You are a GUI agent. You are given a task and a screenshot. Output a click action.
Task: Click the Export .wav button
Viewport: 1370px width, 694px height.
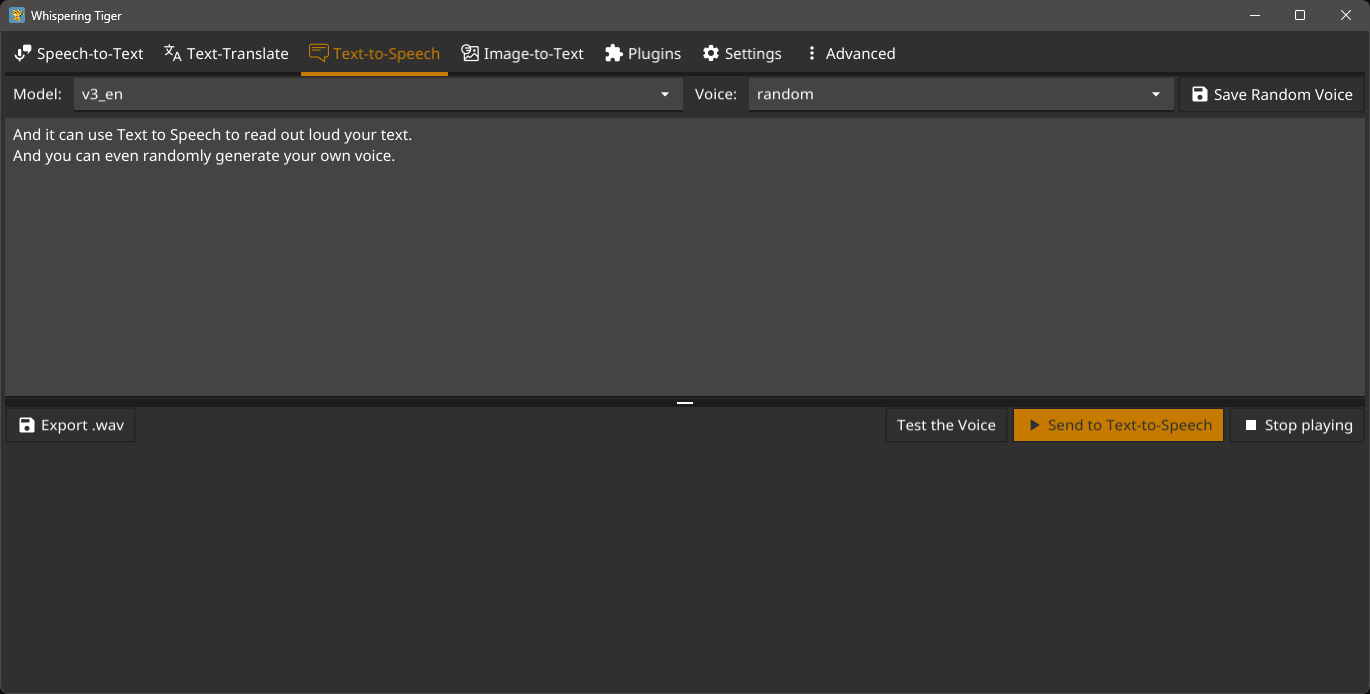click(x=71, y=425)
